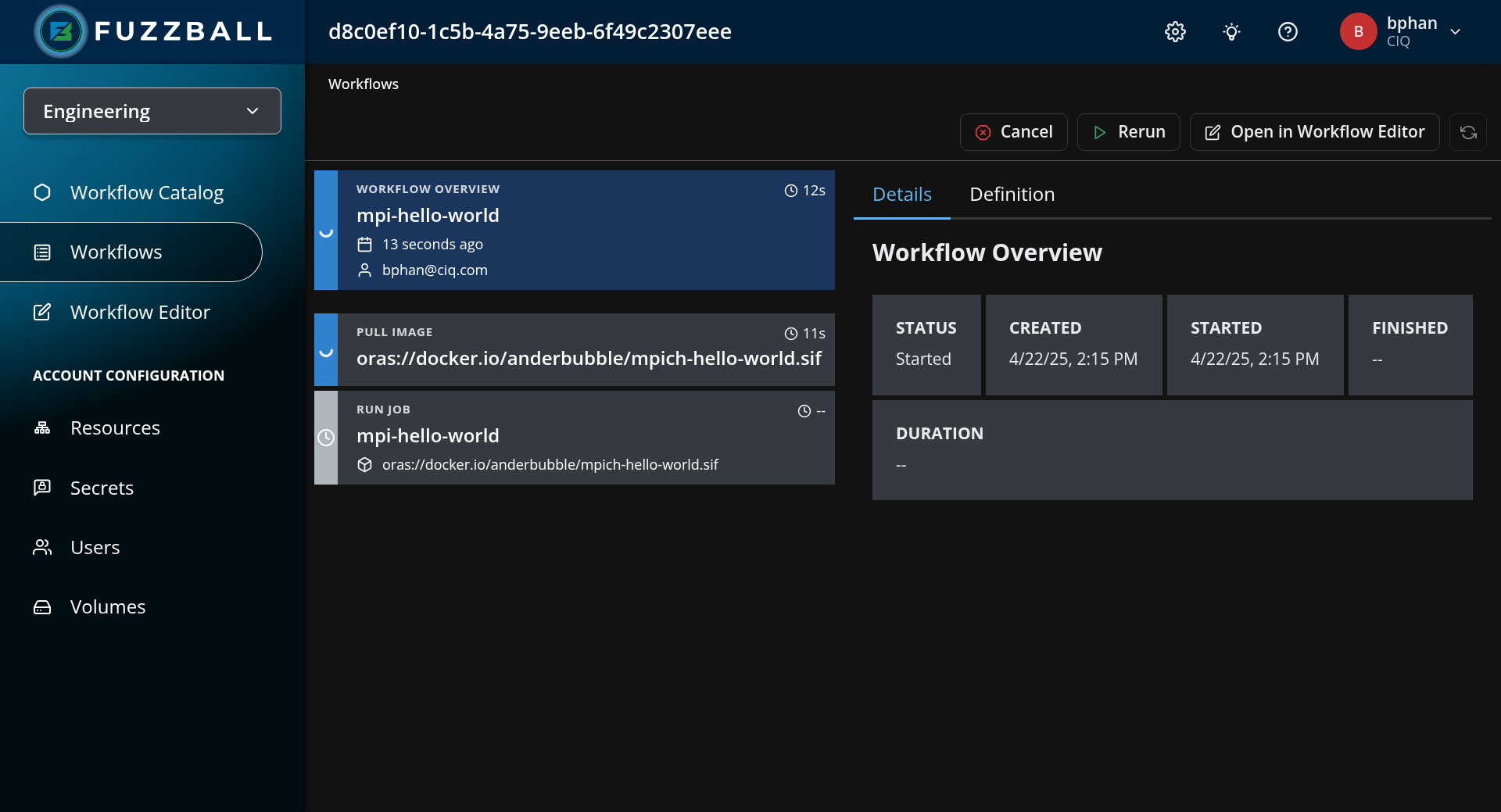Screen dimensions: 1501x812
Task: Open the settings gear in the top bar
Action: [1174, 31]
